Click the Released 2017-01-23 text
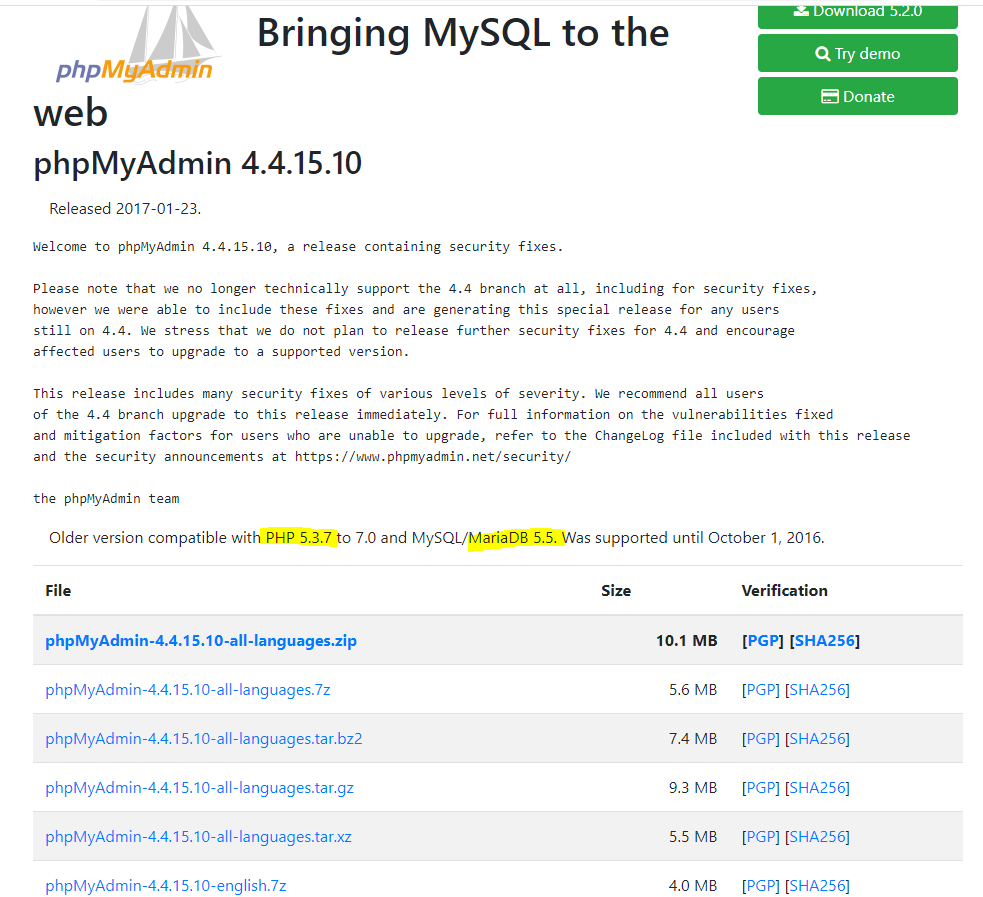983x897 pixels. tap(125, 209)
